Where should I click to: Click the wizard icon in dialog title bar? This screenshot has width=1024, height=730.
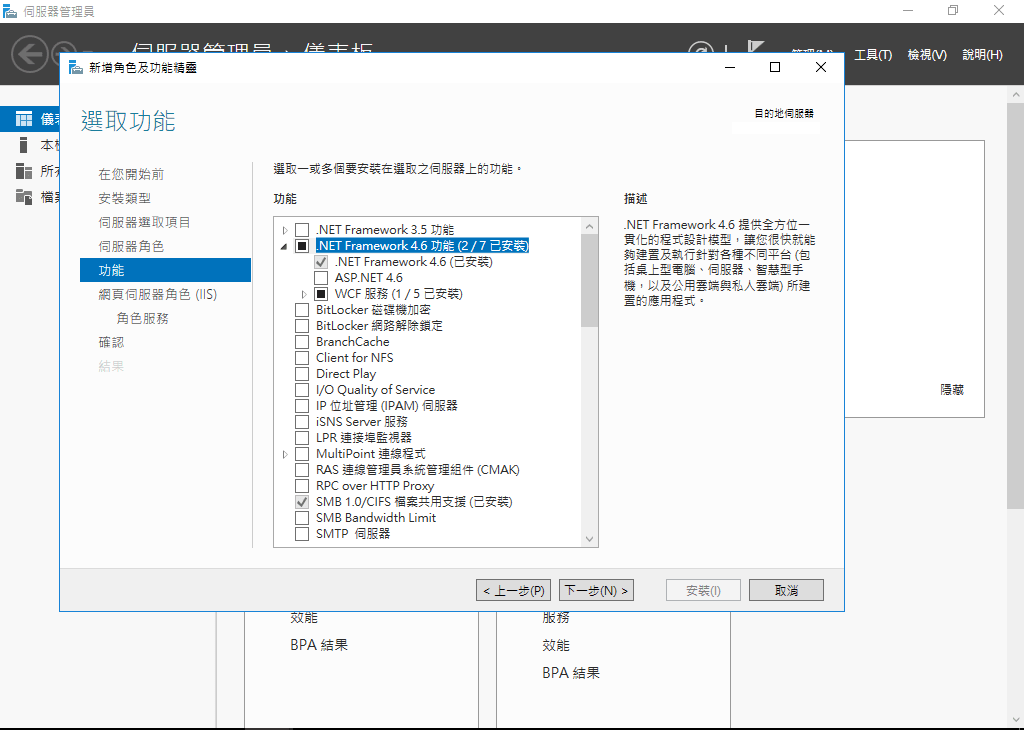pyautogui.click(x=76, y=67)
